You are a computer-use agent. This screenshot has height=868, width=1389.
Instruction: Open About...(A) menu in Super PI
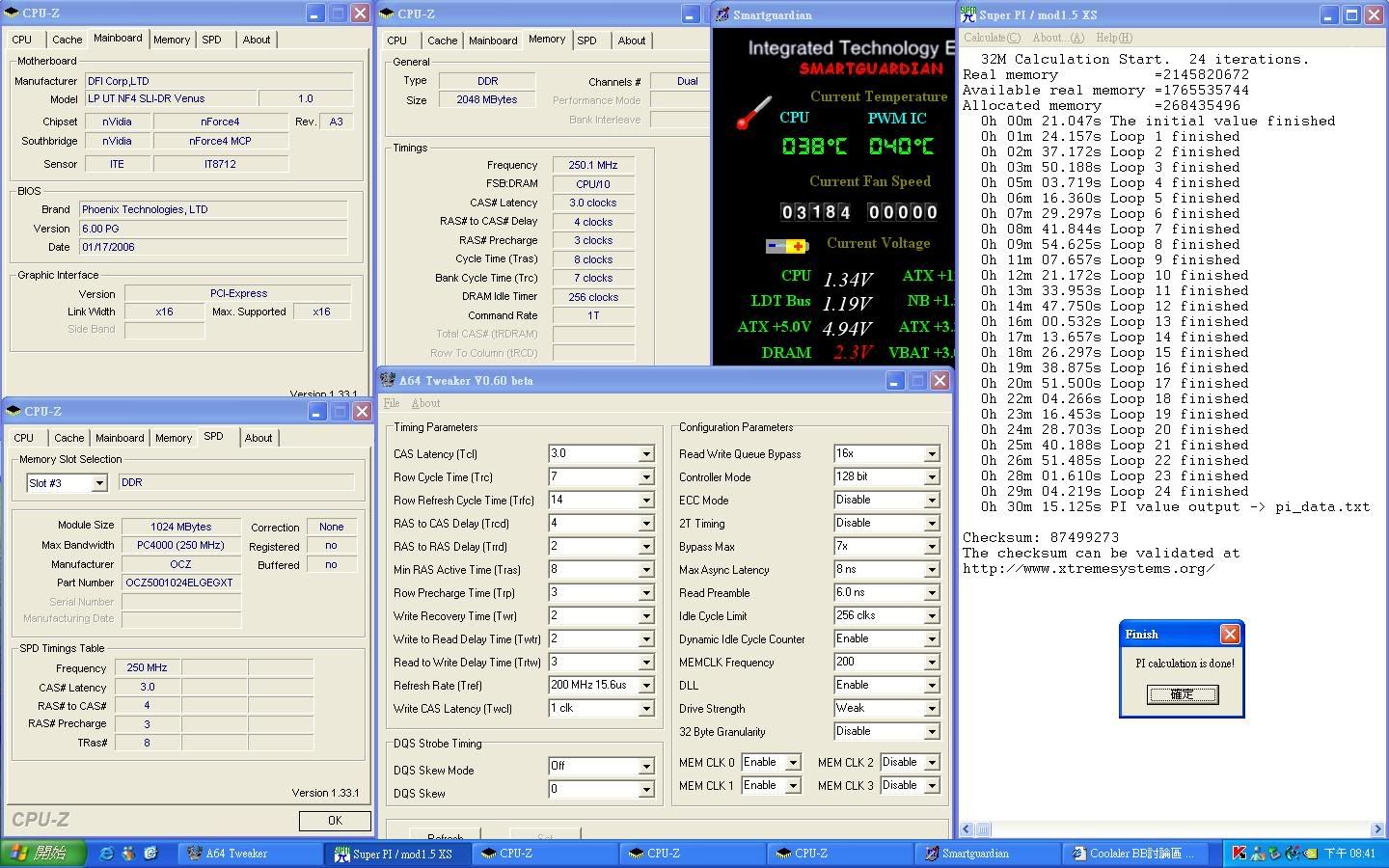[1058, 38]
